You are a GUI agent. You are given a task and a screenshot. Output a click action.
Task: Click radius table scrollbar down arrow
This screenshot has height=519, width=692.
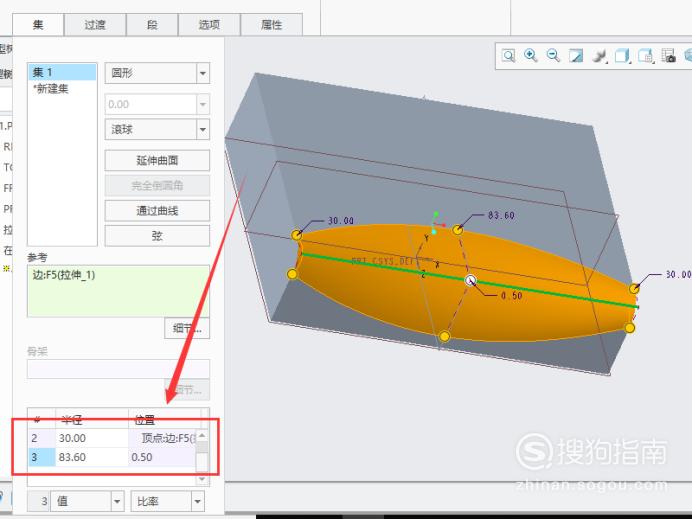(202, 478)
